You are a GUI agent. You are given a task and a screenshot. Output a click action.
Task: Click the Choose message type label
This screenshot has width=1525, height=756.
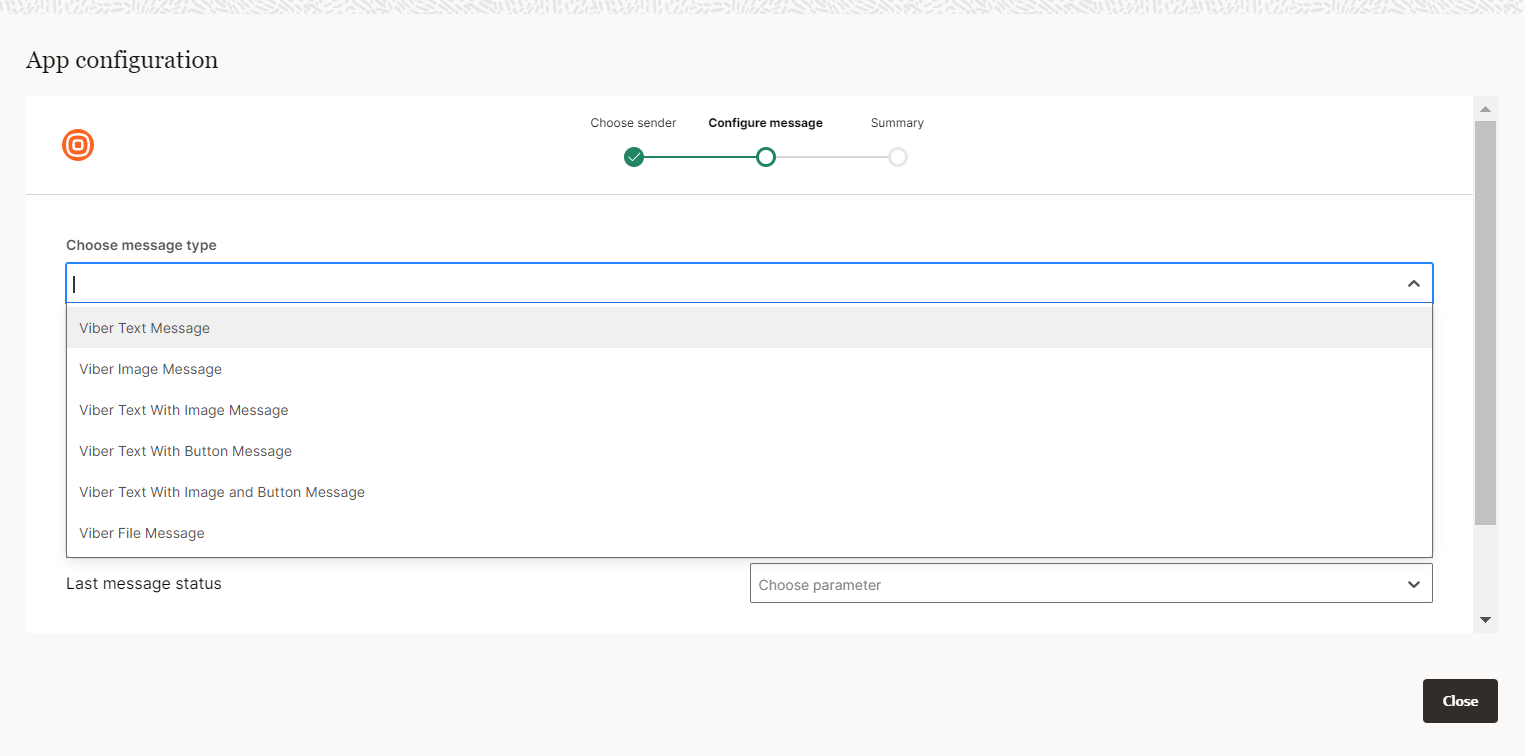(x=141, y=245)
